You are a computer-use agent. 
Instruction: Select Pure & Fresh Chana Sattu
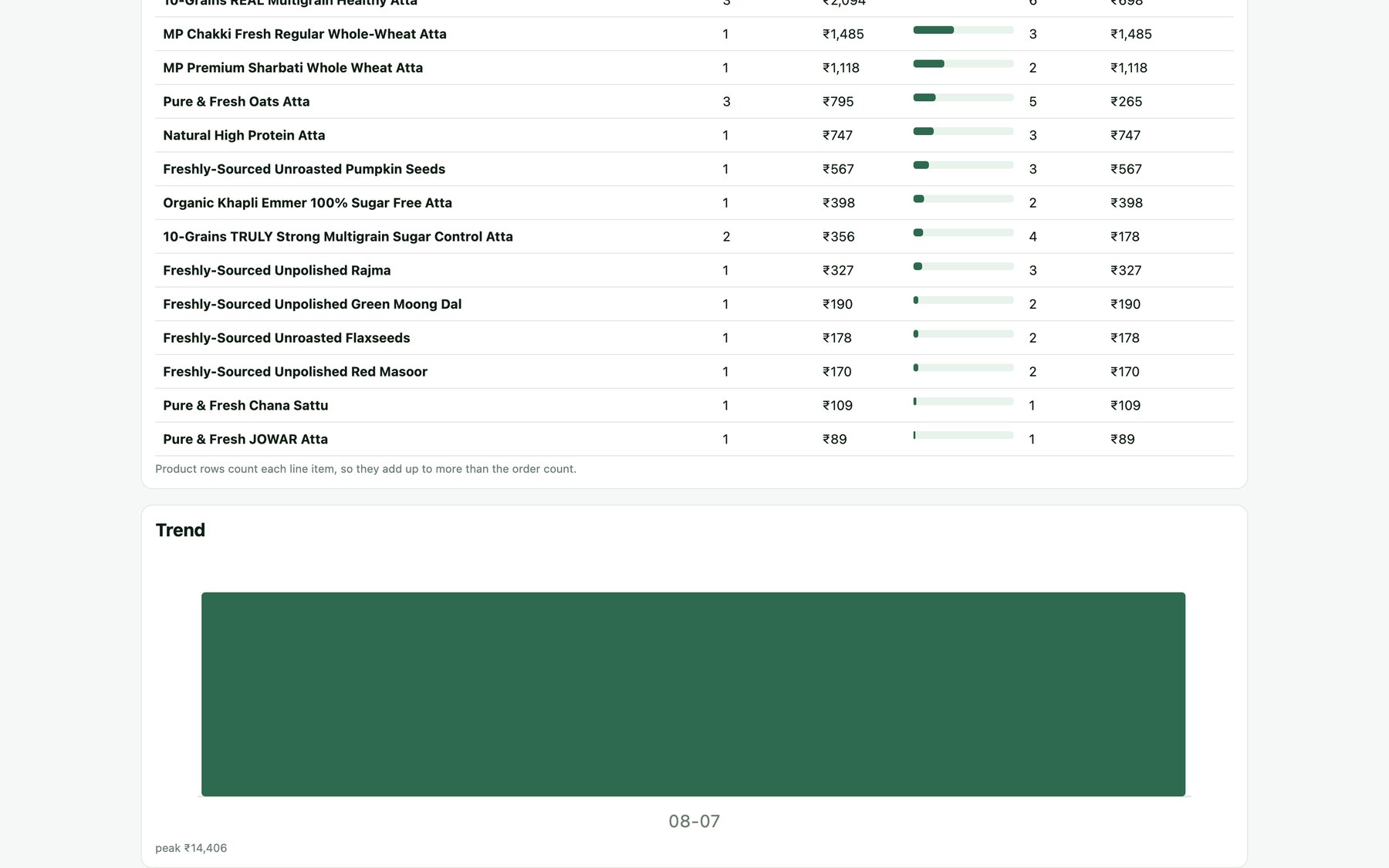tap(245, 406)
